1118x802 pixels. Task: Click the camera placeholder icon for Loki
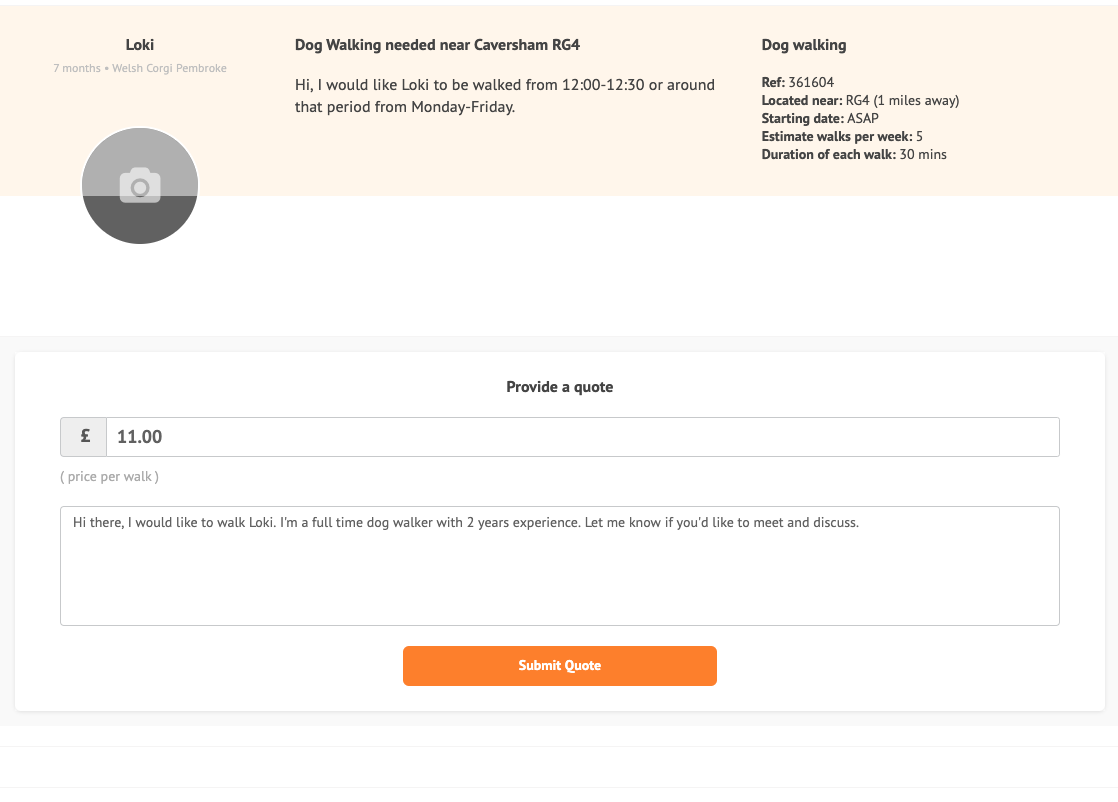coord(140,185)
